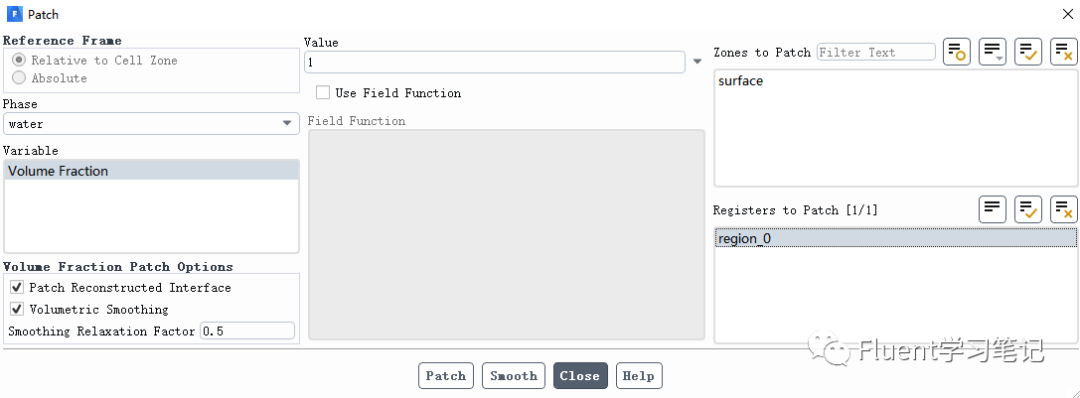Select Volume Fraction in Variable list
This screenshot has height=398, width=1080.
coord(151,171)
